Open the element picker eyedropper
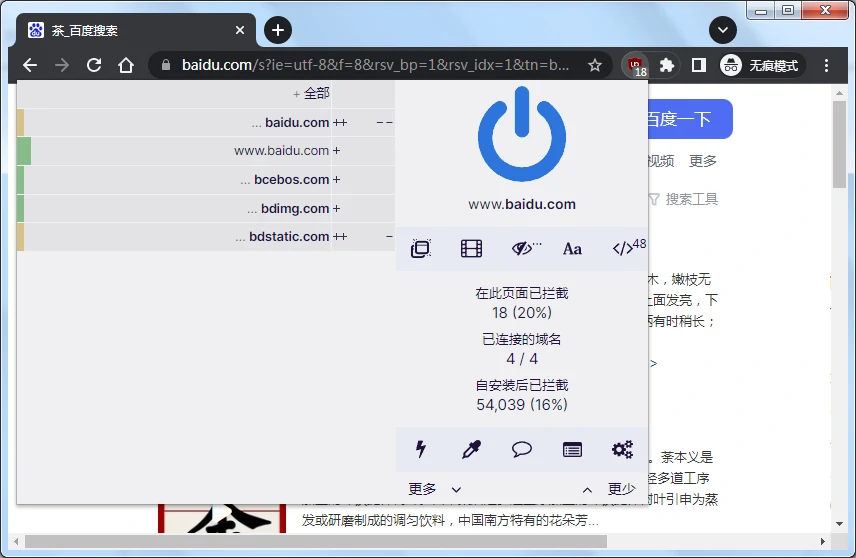Screen dimensions: 856x558 coord(471,450)
